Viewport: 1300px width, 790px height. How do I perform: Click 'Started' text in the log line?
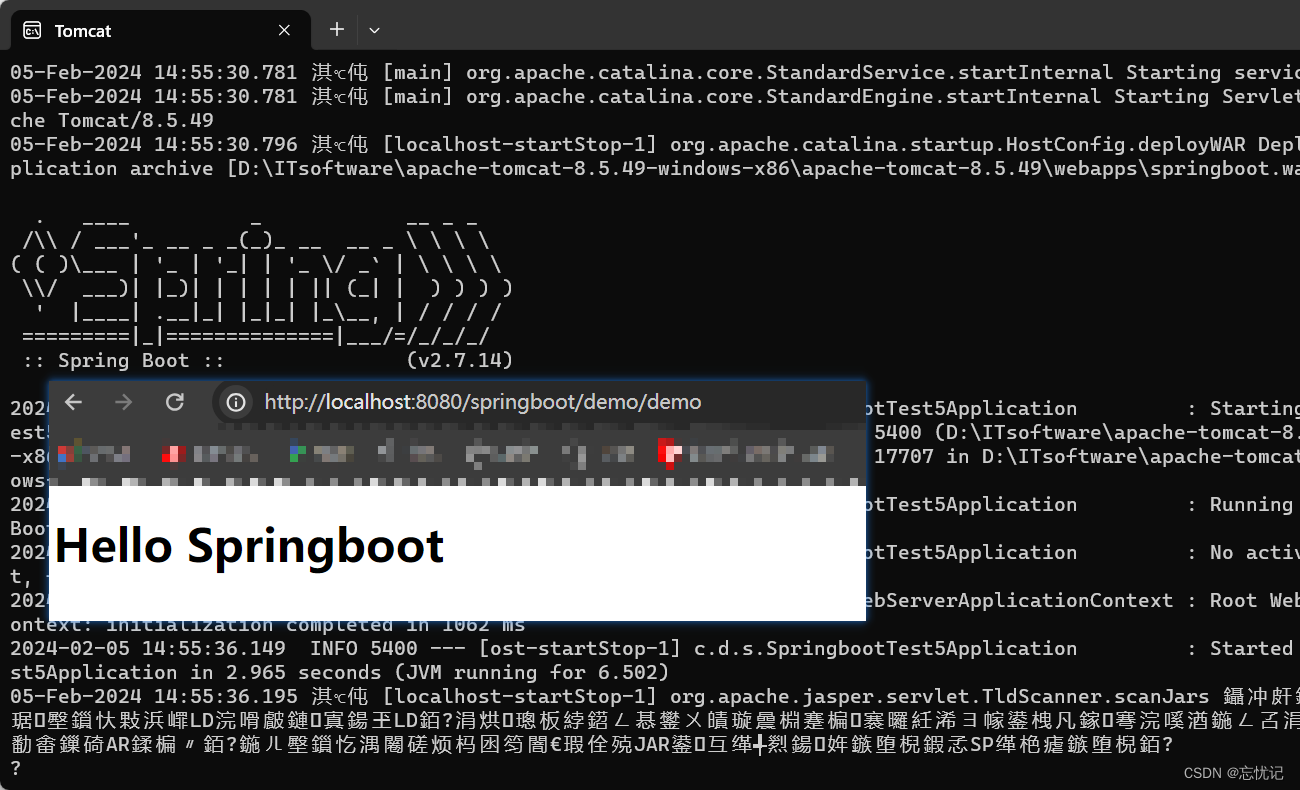[x=1251, y=648]
